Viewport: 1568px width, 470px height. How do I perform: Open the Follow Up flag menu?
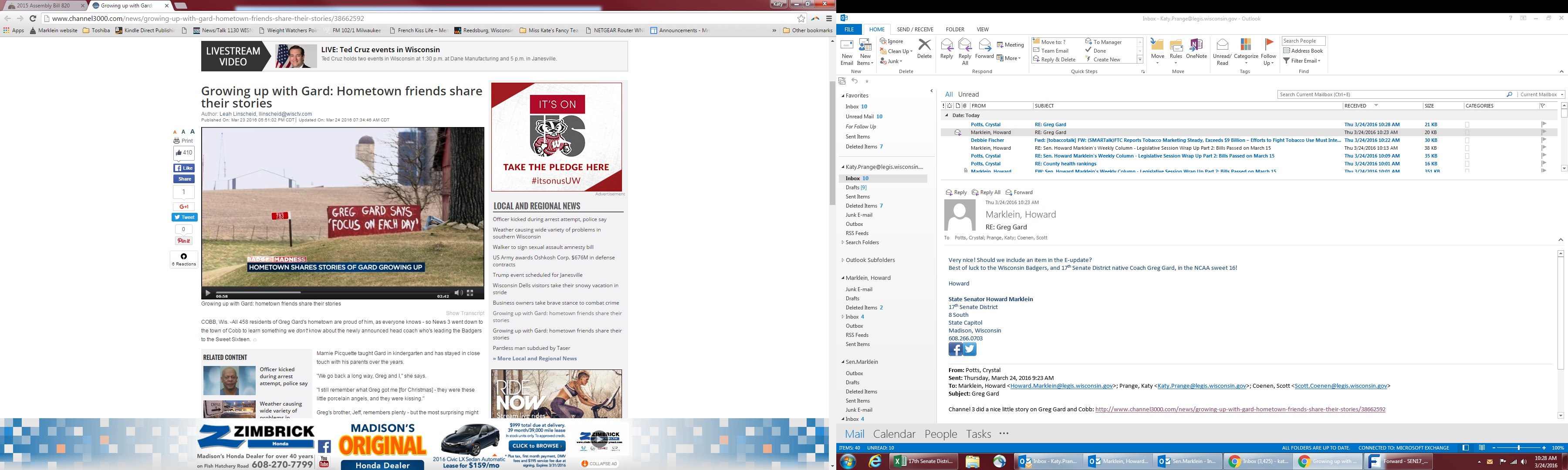tap(1268, 52)
